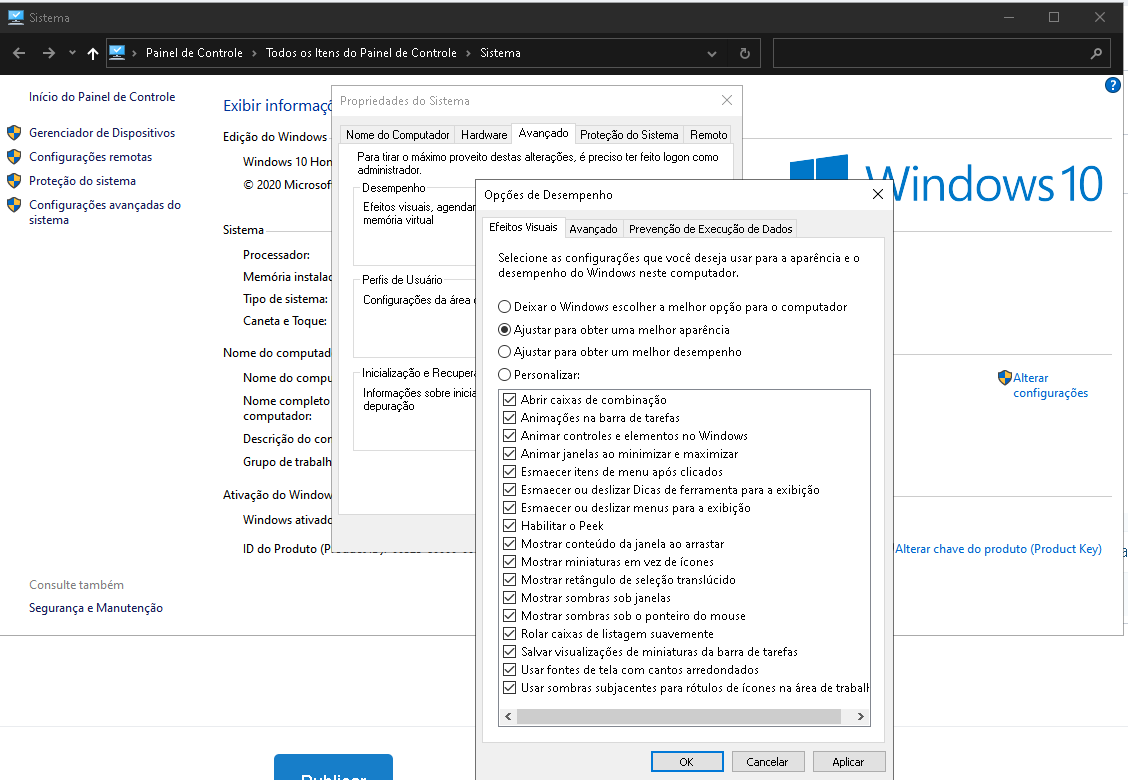This screenshot has width=1128, height=780.
Task: Click the Aplicar button
Action: click(x=849, y=762)
